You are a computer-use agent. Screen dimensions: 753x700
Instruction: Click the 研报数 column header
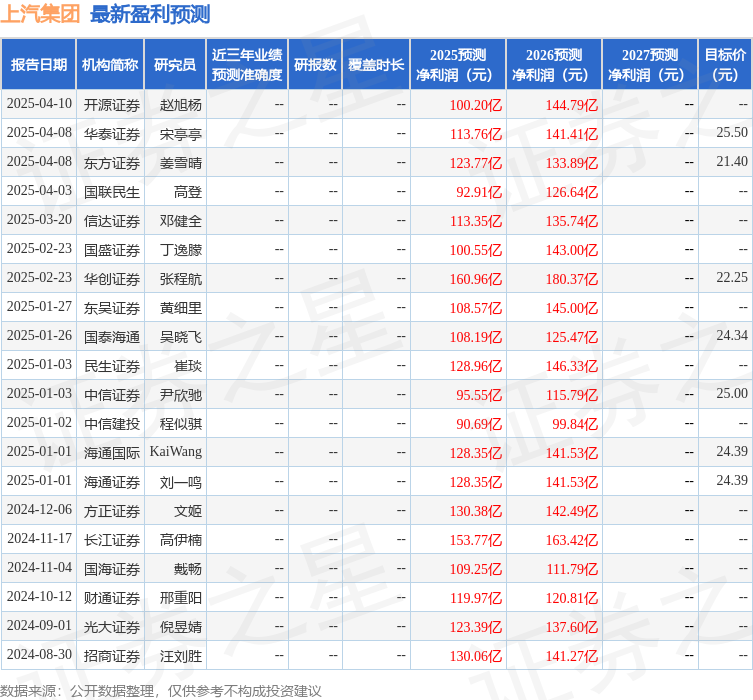pyautogui.click(x=315, y=64)
